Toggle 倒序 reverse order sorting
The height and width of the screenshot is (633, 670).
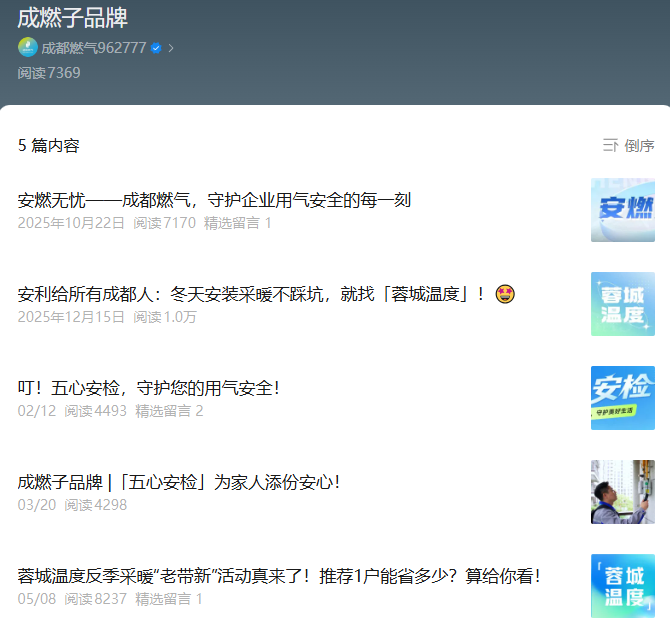(639, 146)
